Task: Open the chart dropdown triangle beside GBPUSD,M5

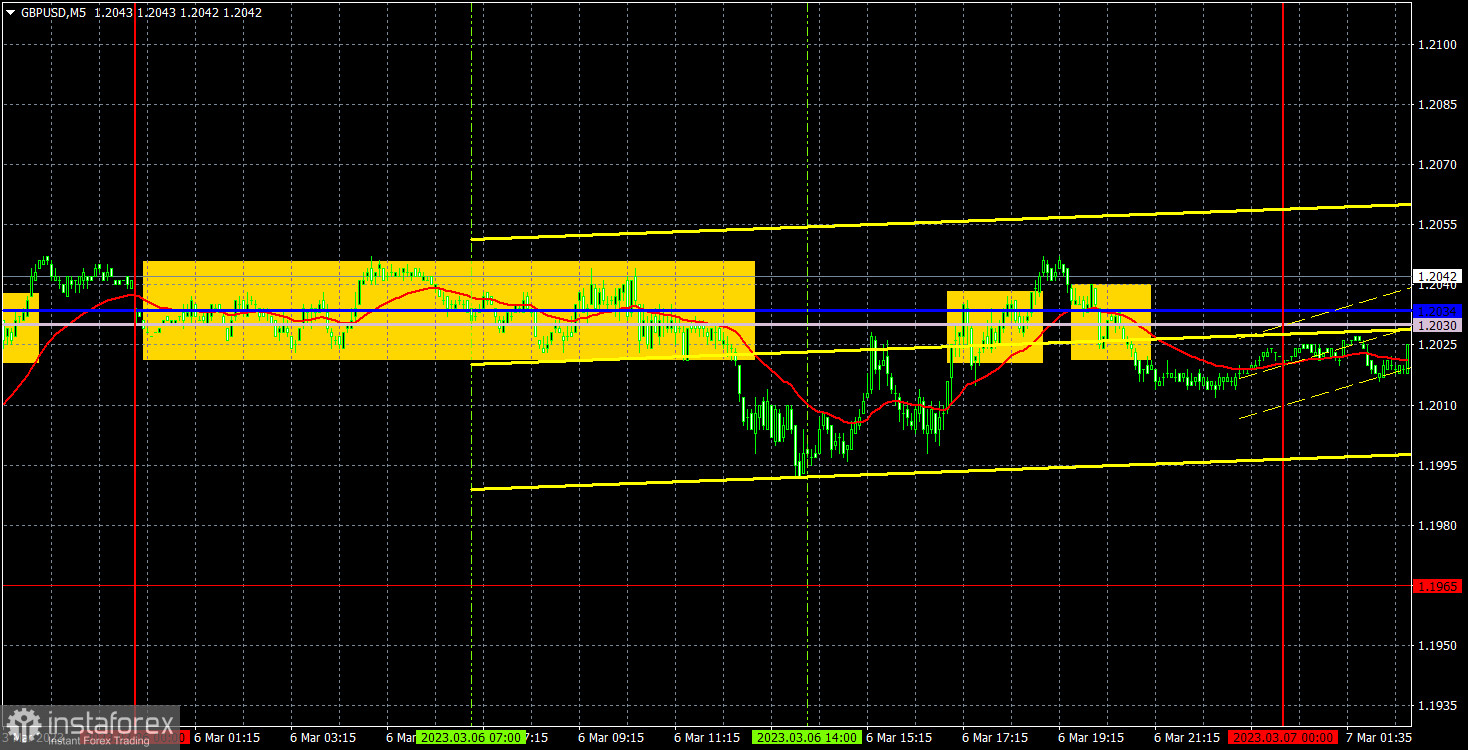Action: 10,13
